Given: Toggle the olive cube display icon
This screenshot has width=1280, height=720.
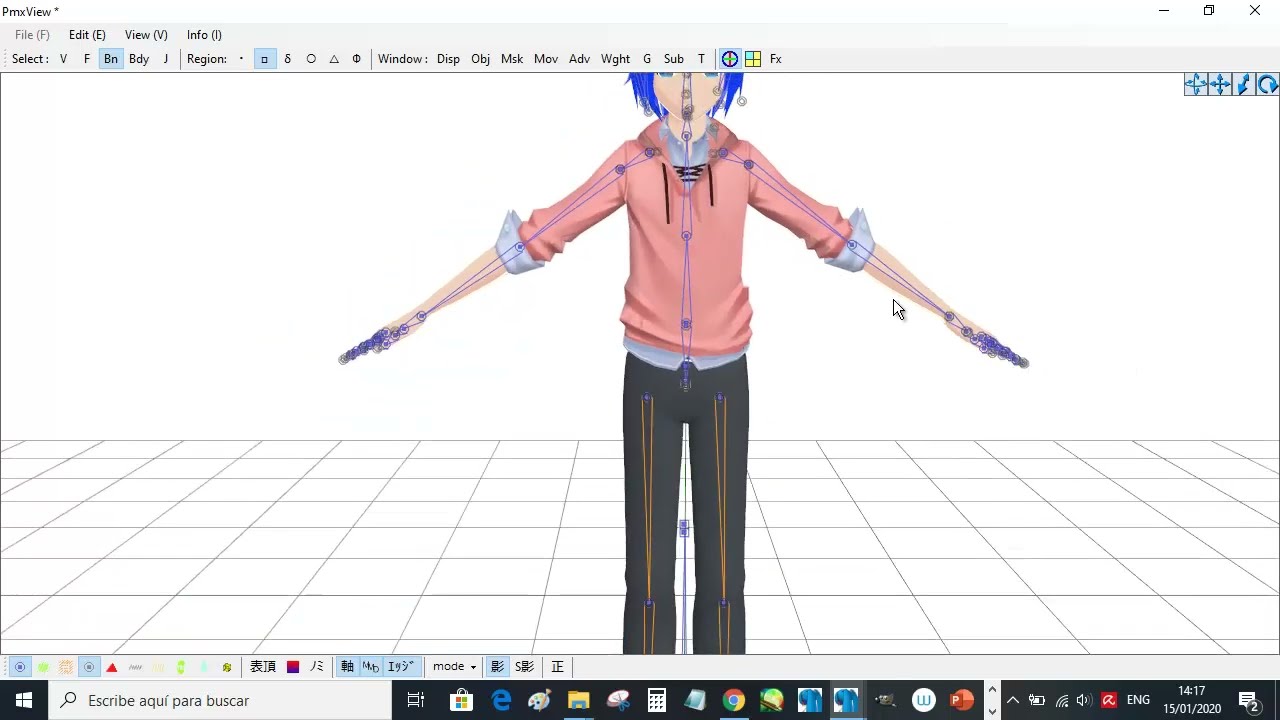Looking at the screenshot, I should point(227,667).
